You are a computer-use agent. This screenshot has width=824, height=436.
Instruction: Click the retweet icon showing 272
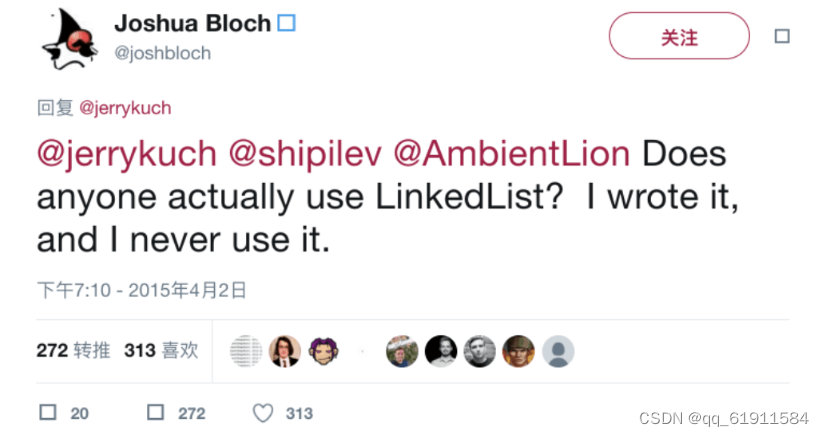[156, 412]
